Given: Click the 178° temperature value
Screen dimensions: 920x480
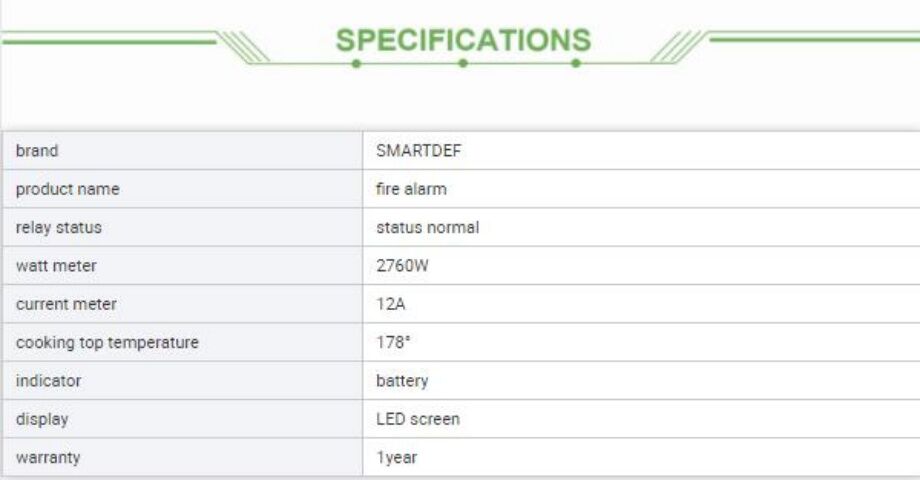Looking at the screenshot, I should click(x=393, y=342).
